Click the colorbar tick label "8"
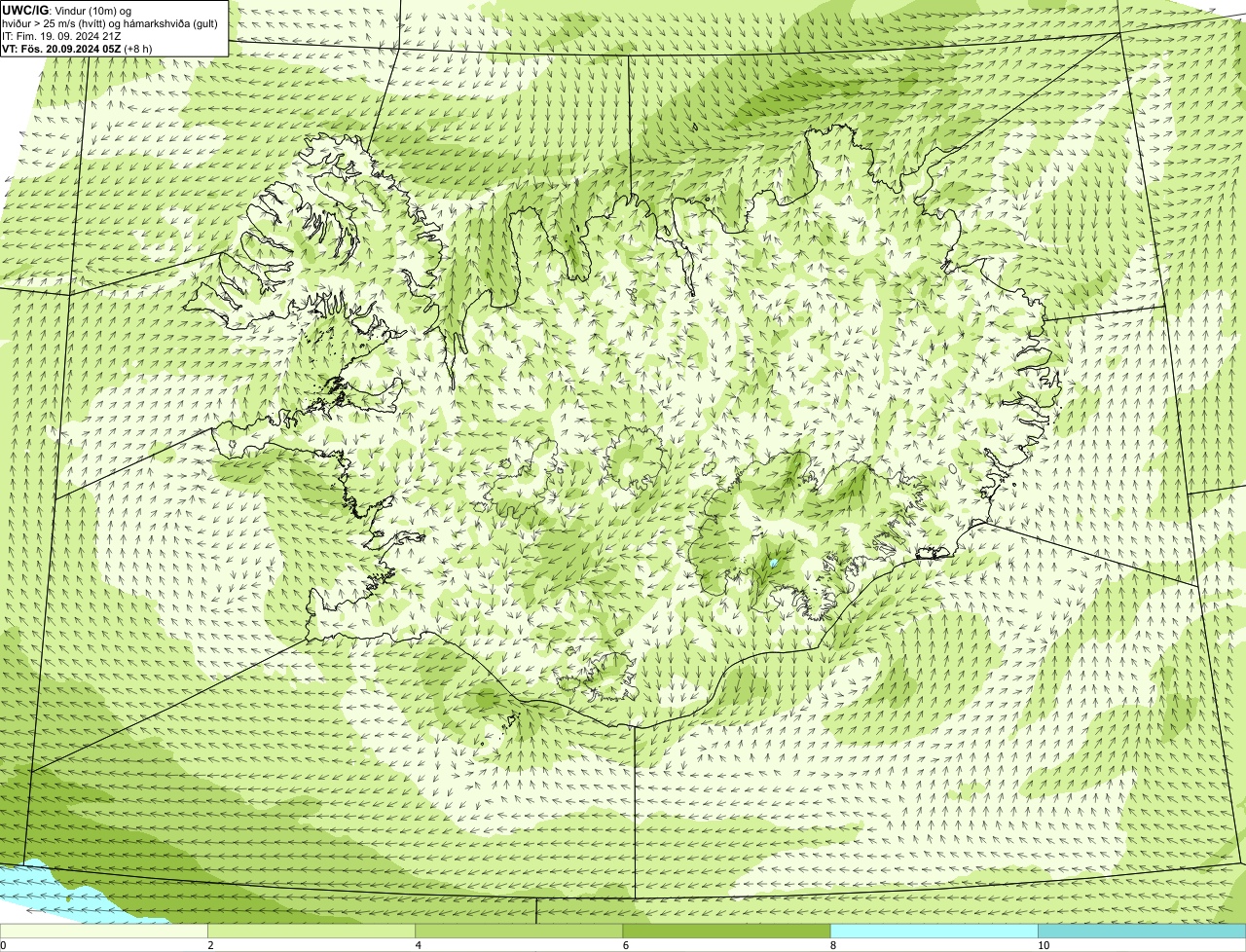This screenshot has width=1246, height=952. click(x=833, y=945)
